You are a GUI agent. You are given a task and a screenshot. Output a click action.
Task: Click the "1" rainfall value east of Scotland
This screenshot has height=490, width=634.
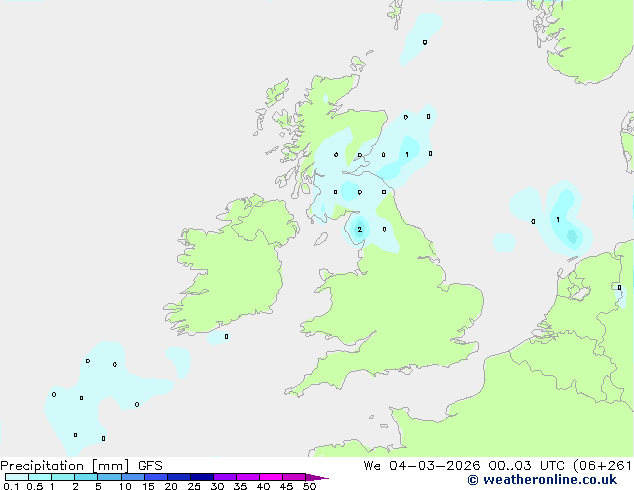[406, 155]
